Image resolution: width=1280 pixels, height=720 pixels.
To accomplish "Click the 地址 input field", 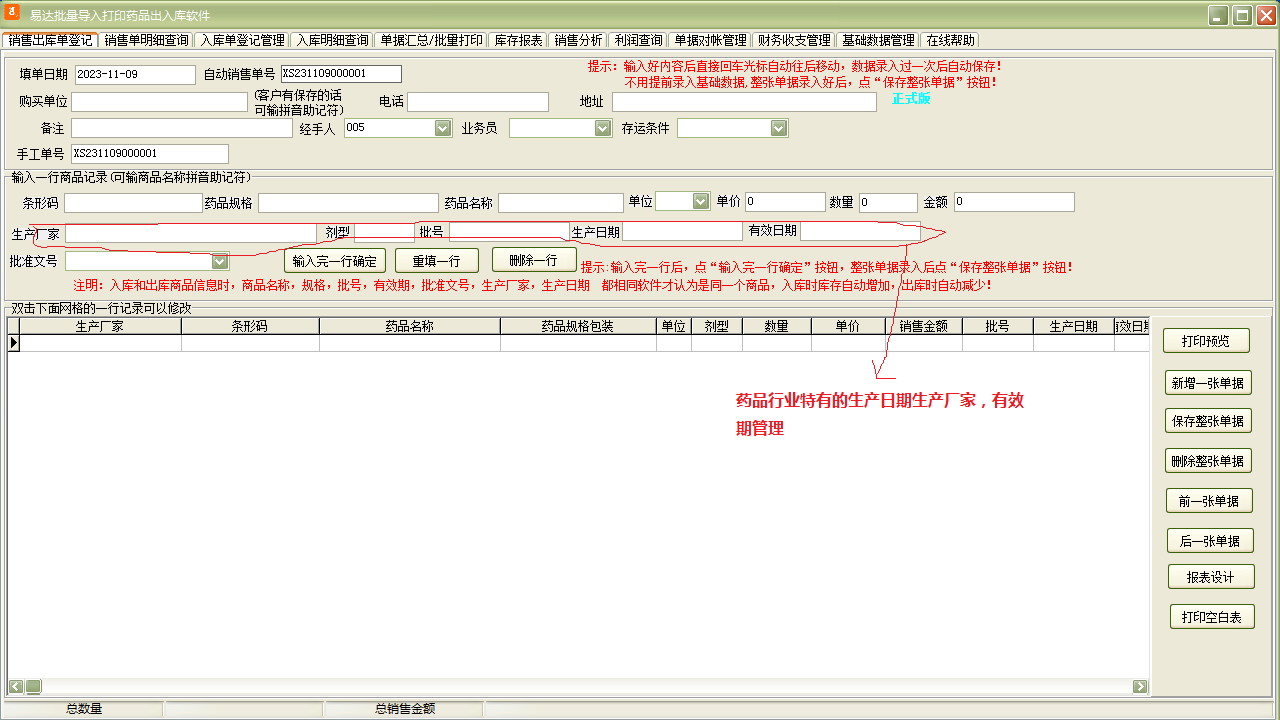I will 744,102.
